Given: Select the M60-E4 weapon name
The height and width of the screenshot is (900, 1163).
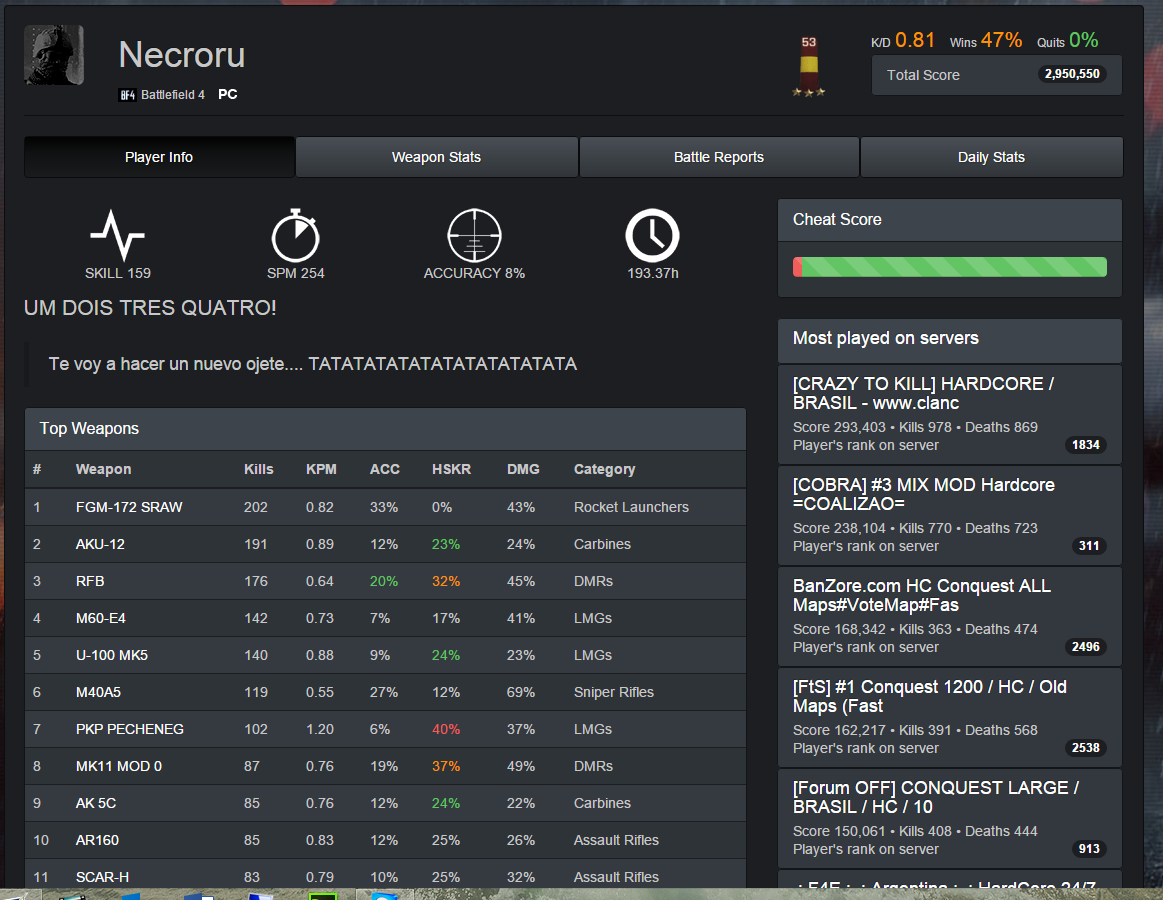Looking at the screenshot, I should [101, 618].
